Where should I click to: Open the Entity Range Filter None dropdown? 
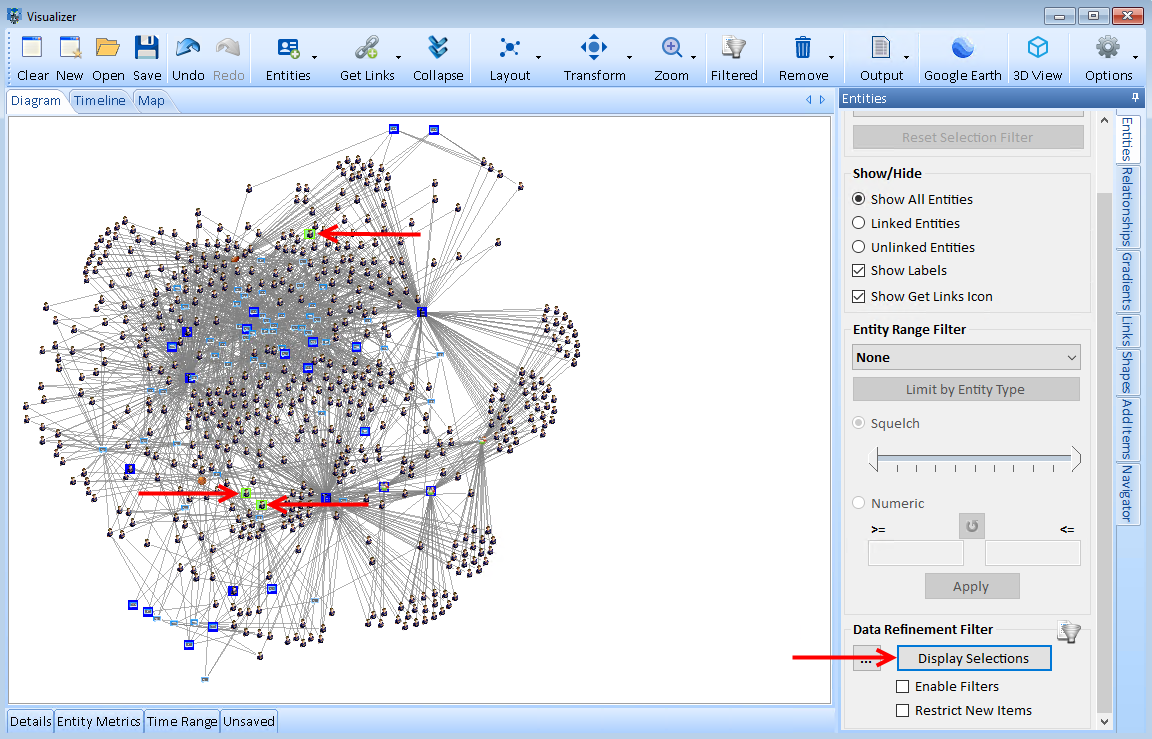click(966, 357)
